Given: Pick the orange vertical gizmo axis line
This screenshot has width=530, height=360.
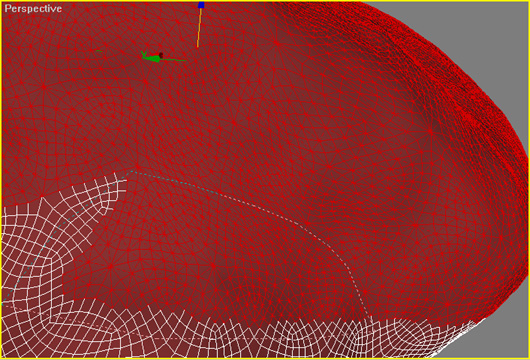Looking at the screenshot, I should (x=199, y=28).
